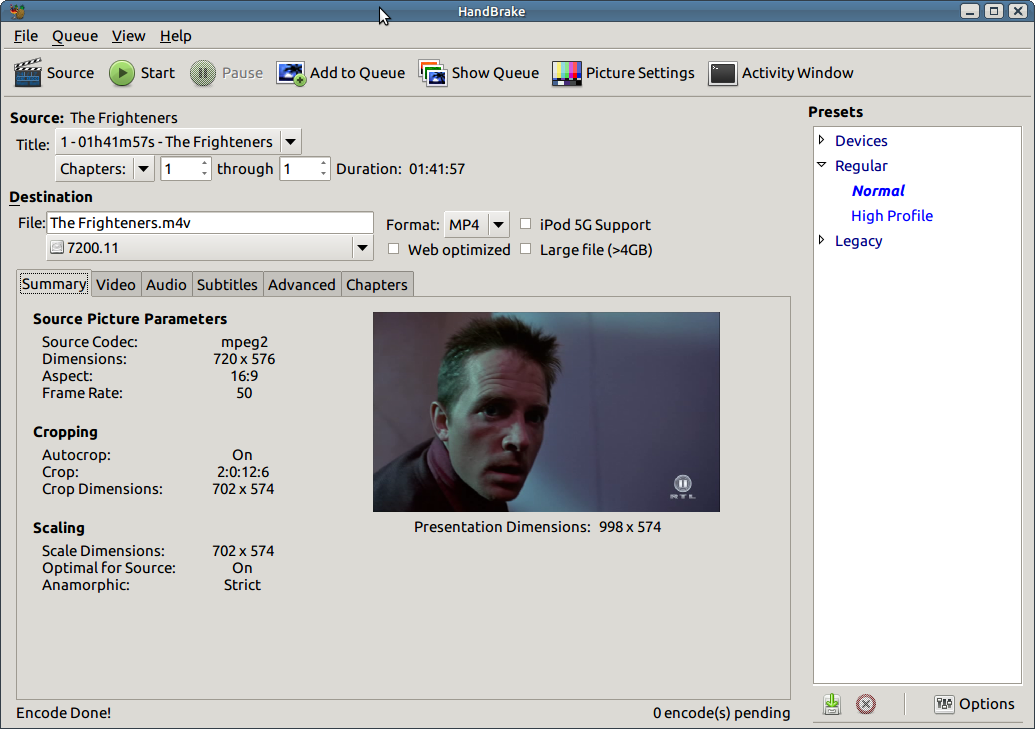Open the Help menu
This screenshot has height=729, width=1035.
pos(176,36)
